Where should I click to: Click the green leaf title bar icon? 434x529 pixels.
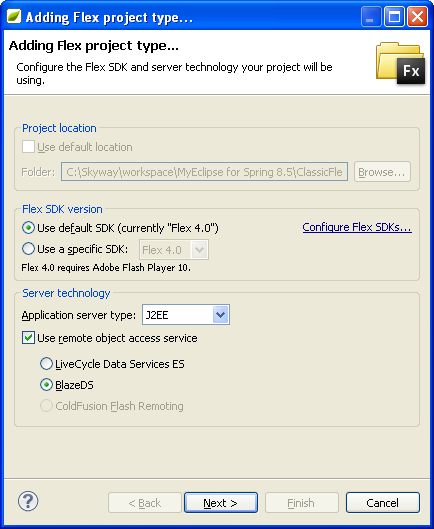14,17
